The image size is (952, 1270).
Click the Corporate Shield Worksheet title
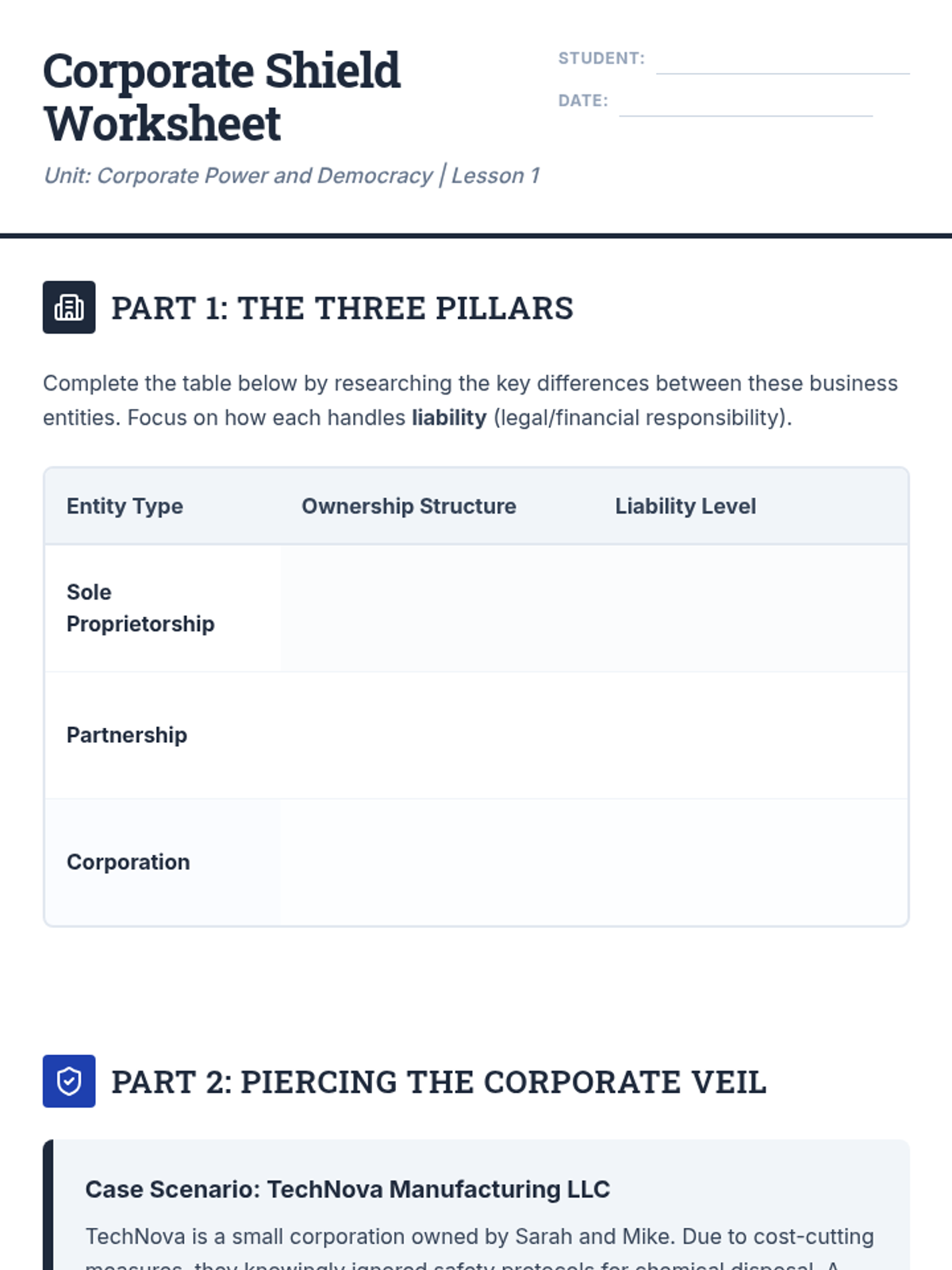(221, 97)
